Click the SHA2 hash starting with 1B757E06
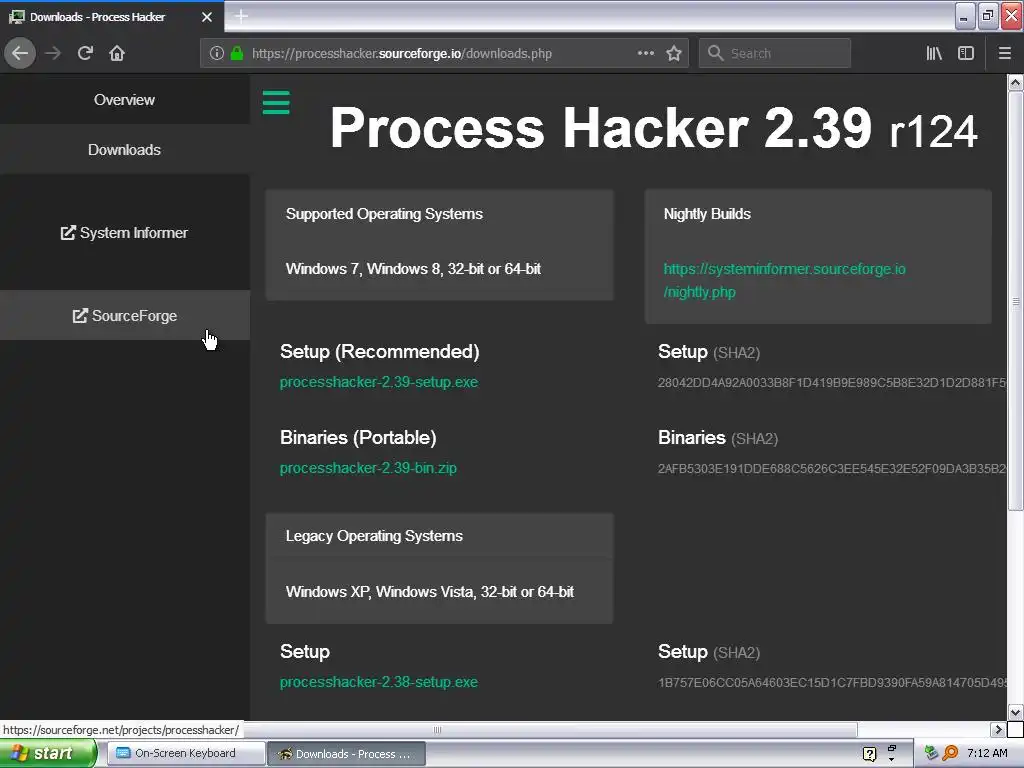This screenshot has width=1024, height=768. (x=832, y=682)
